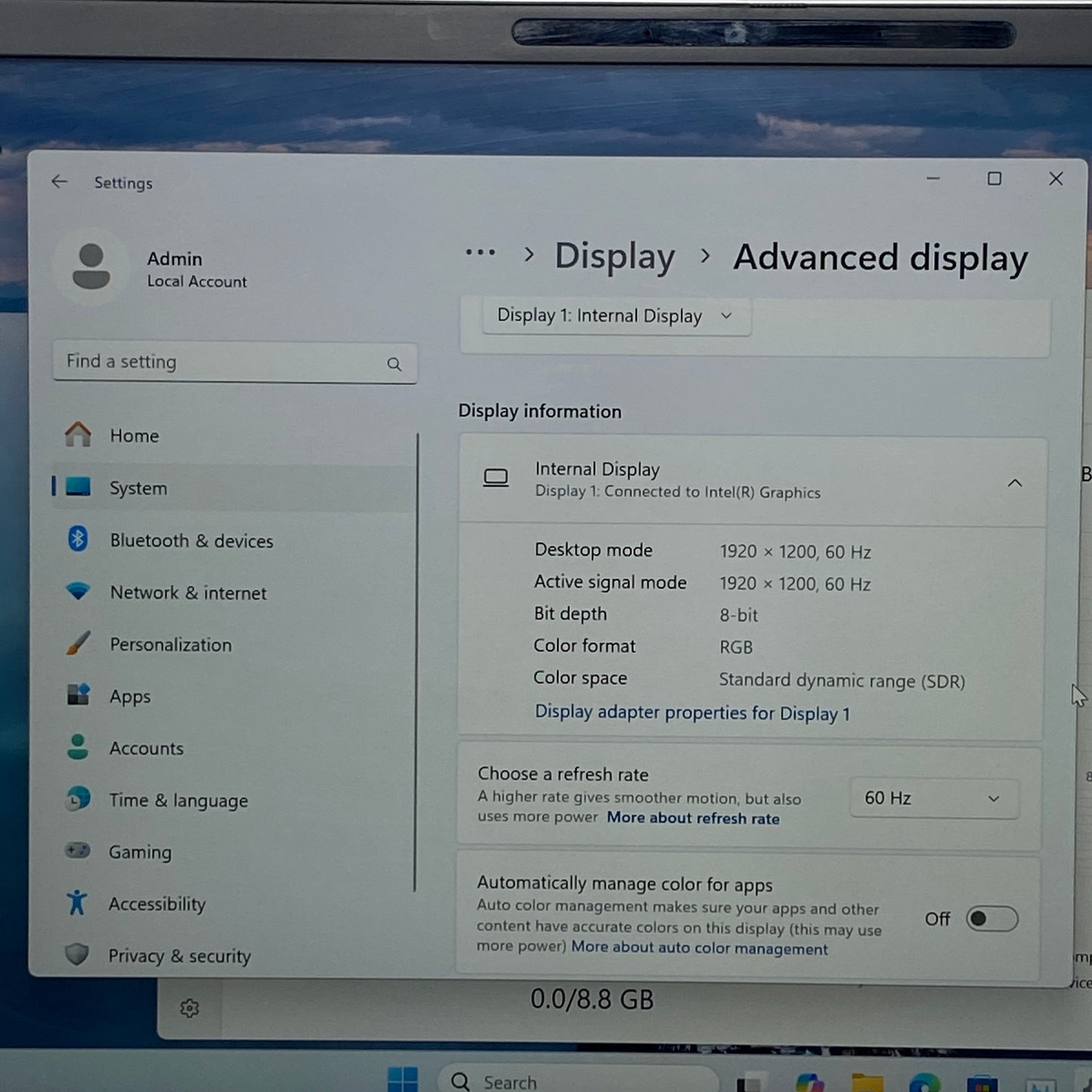
Task: Open the 60 Hz refresh rate dropdown
Action: point(933,798)
